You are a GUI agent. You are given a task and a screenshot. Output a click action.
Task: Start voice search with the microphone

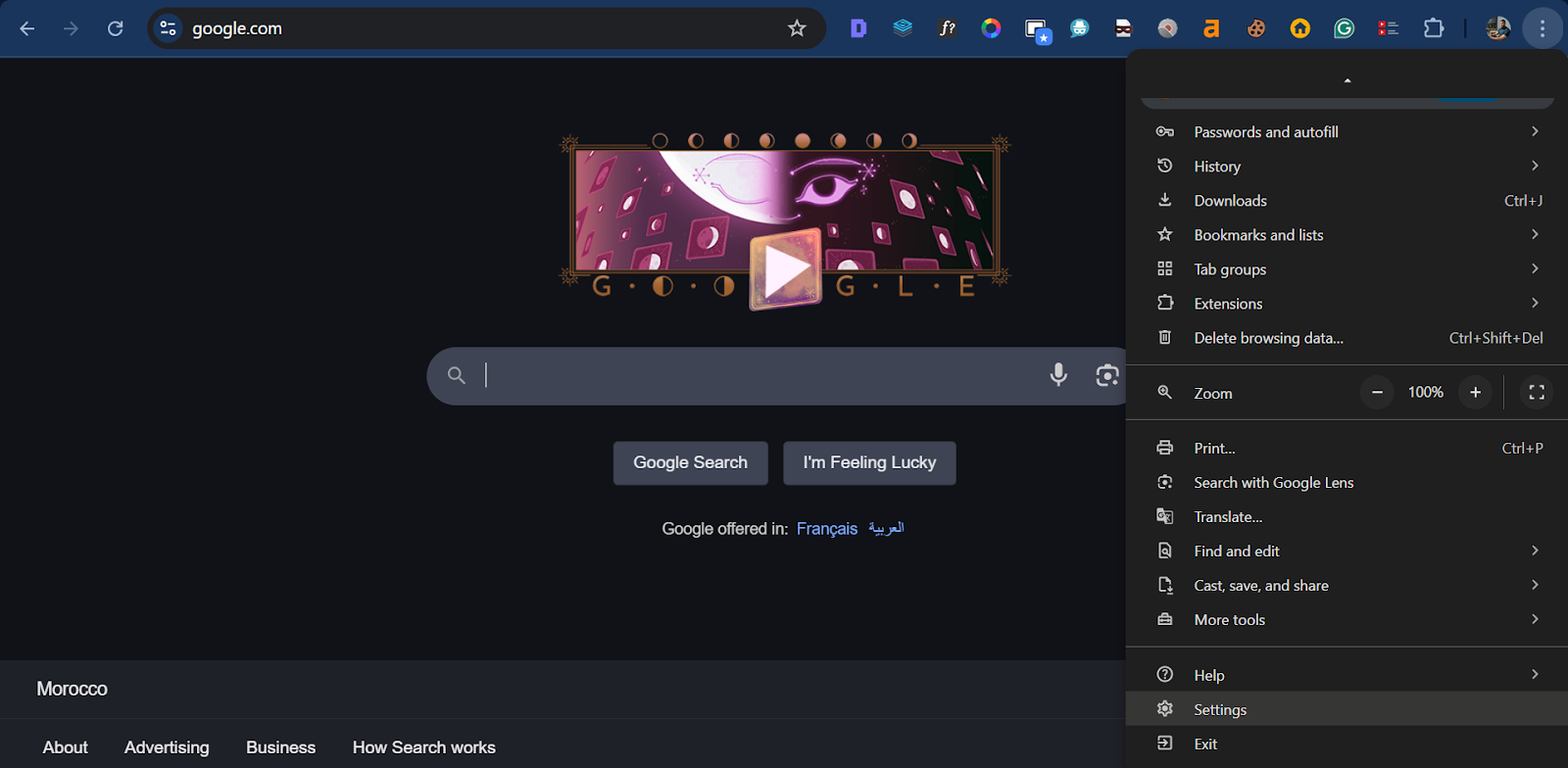(1058, 374)
